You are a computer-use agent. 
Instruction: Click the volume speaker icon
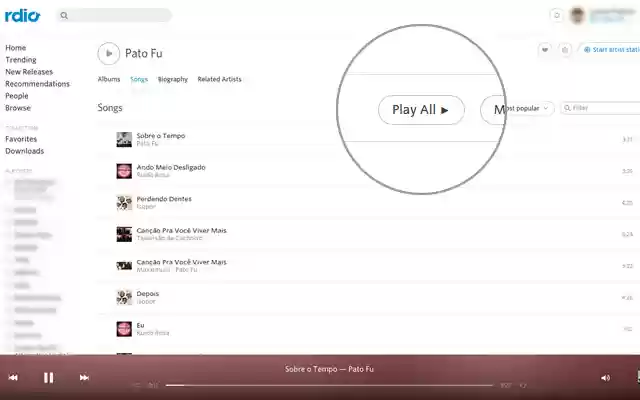point(605,378)
